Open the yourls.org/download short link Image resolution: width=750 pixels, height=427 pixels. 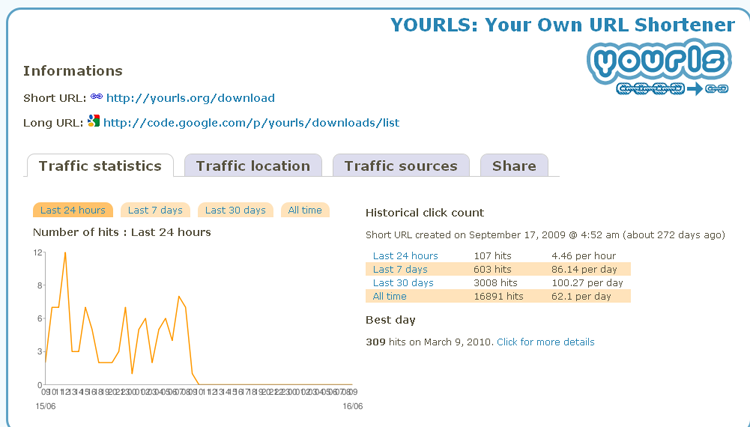(x=190, y=98)
